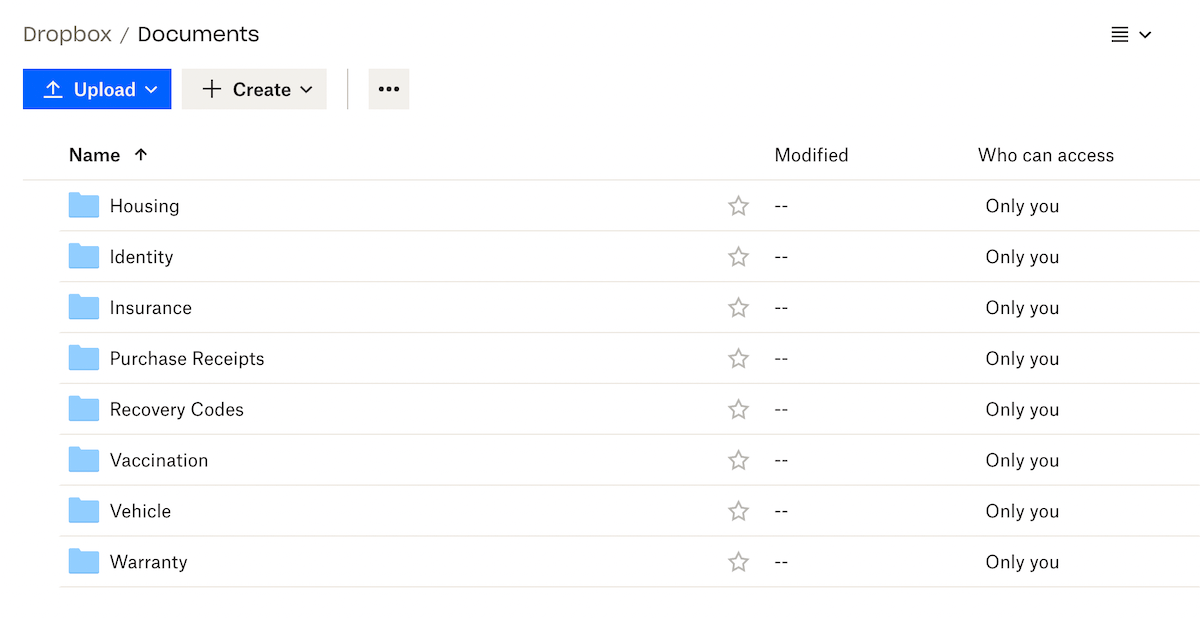Click the Vaccination folder icon

point(84,460)
